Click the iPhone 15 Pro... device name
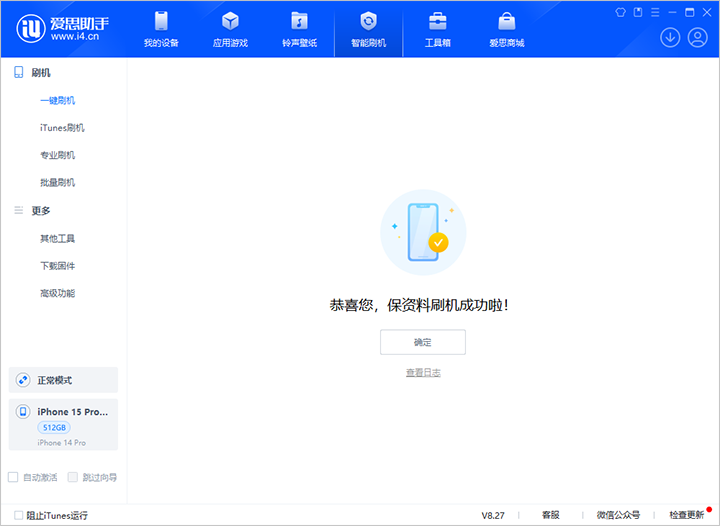720x526 pixels. tap(73, 412)
